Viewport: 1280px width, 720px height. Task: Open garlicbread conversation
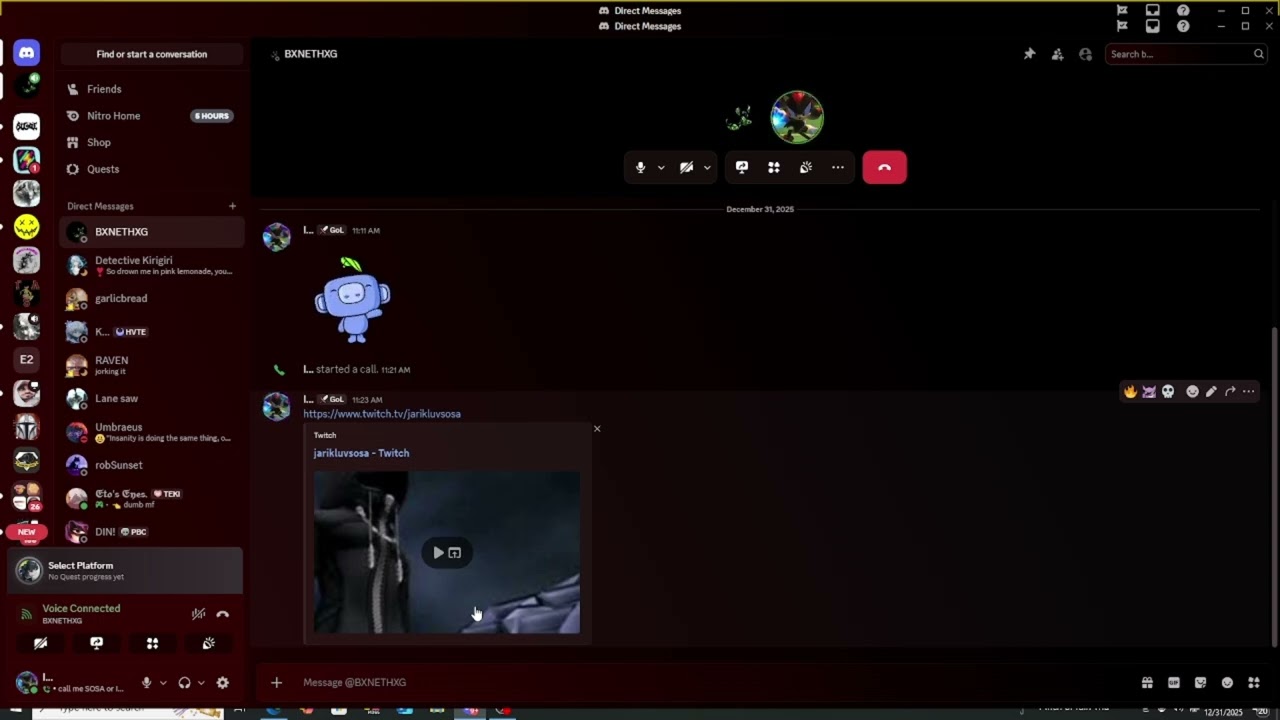pos(152,298)
